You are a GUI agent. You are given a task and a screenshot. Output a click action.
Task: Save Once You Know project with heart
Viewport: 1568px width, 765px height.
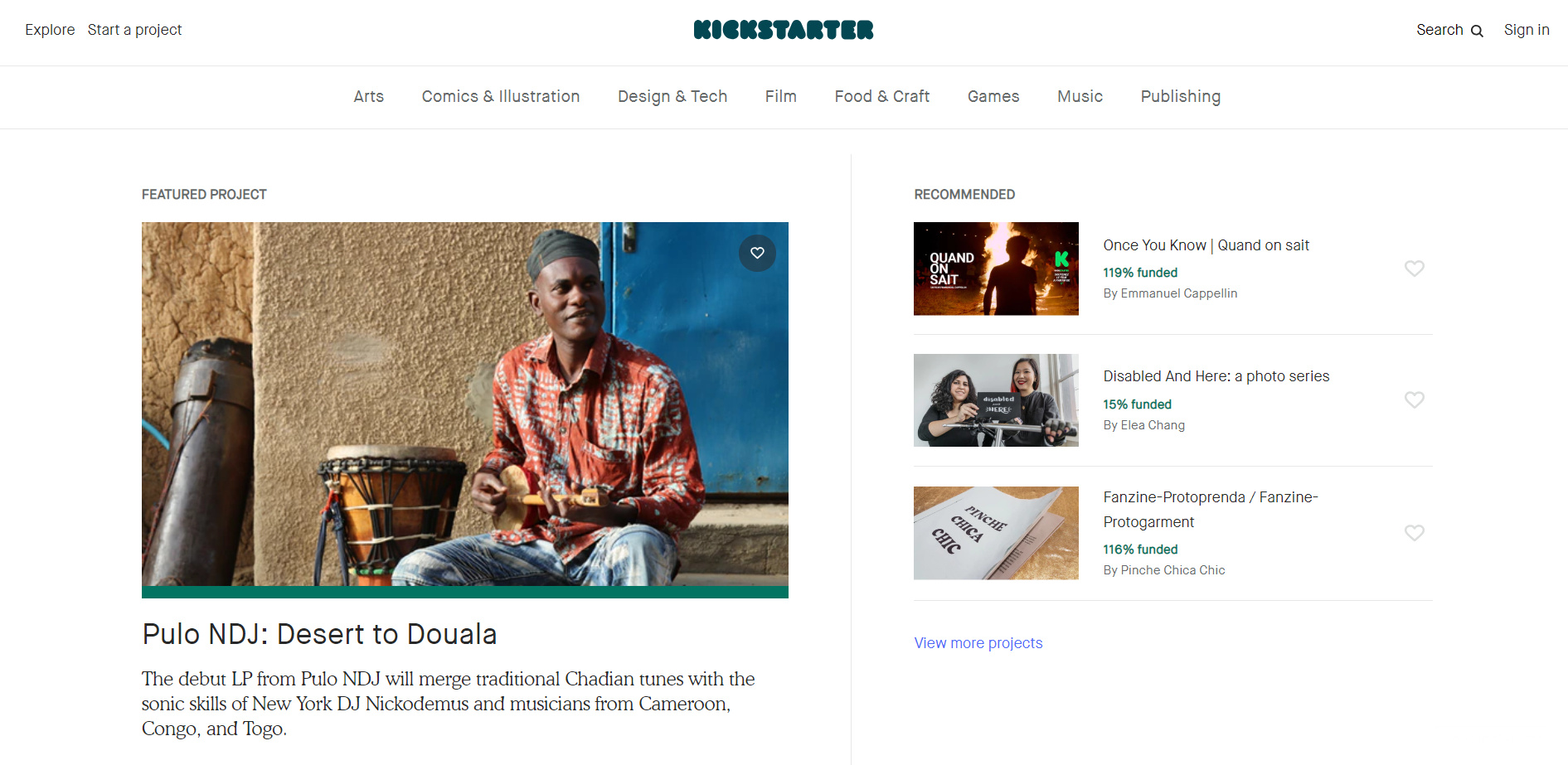(x=1415, y=269)
